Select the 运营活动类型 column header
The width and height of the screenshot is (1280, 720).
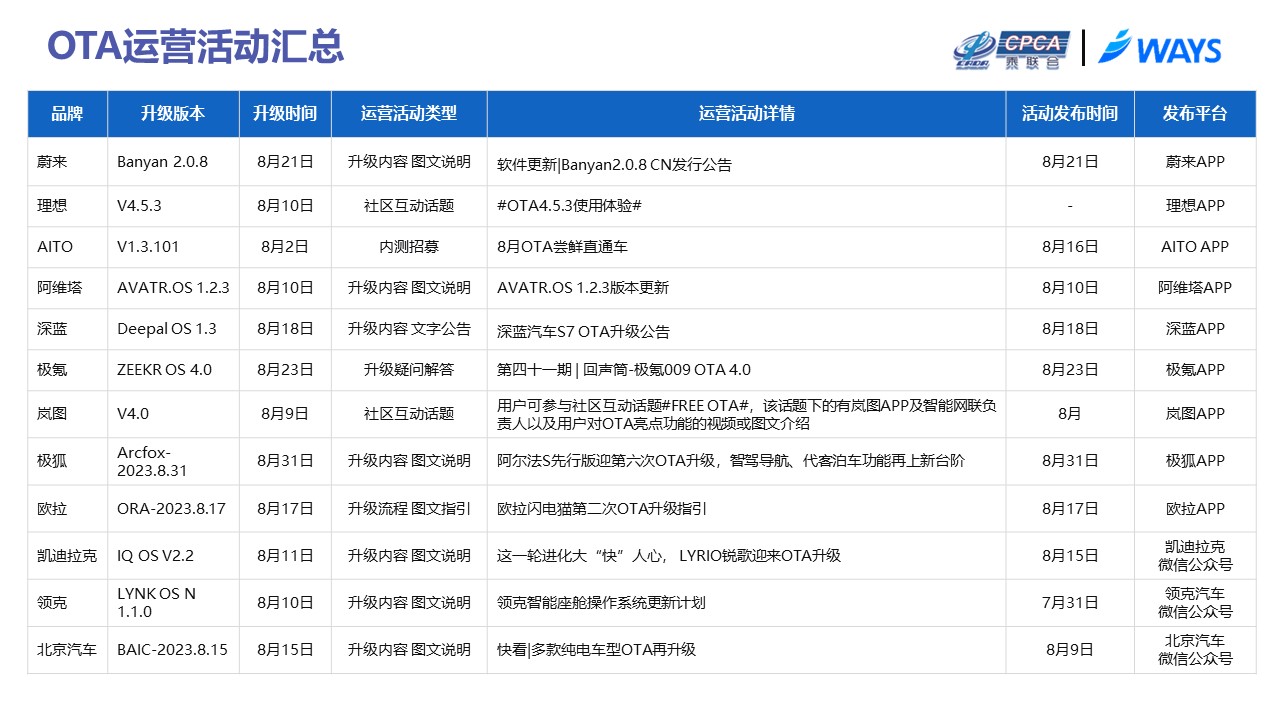point(409,114)
